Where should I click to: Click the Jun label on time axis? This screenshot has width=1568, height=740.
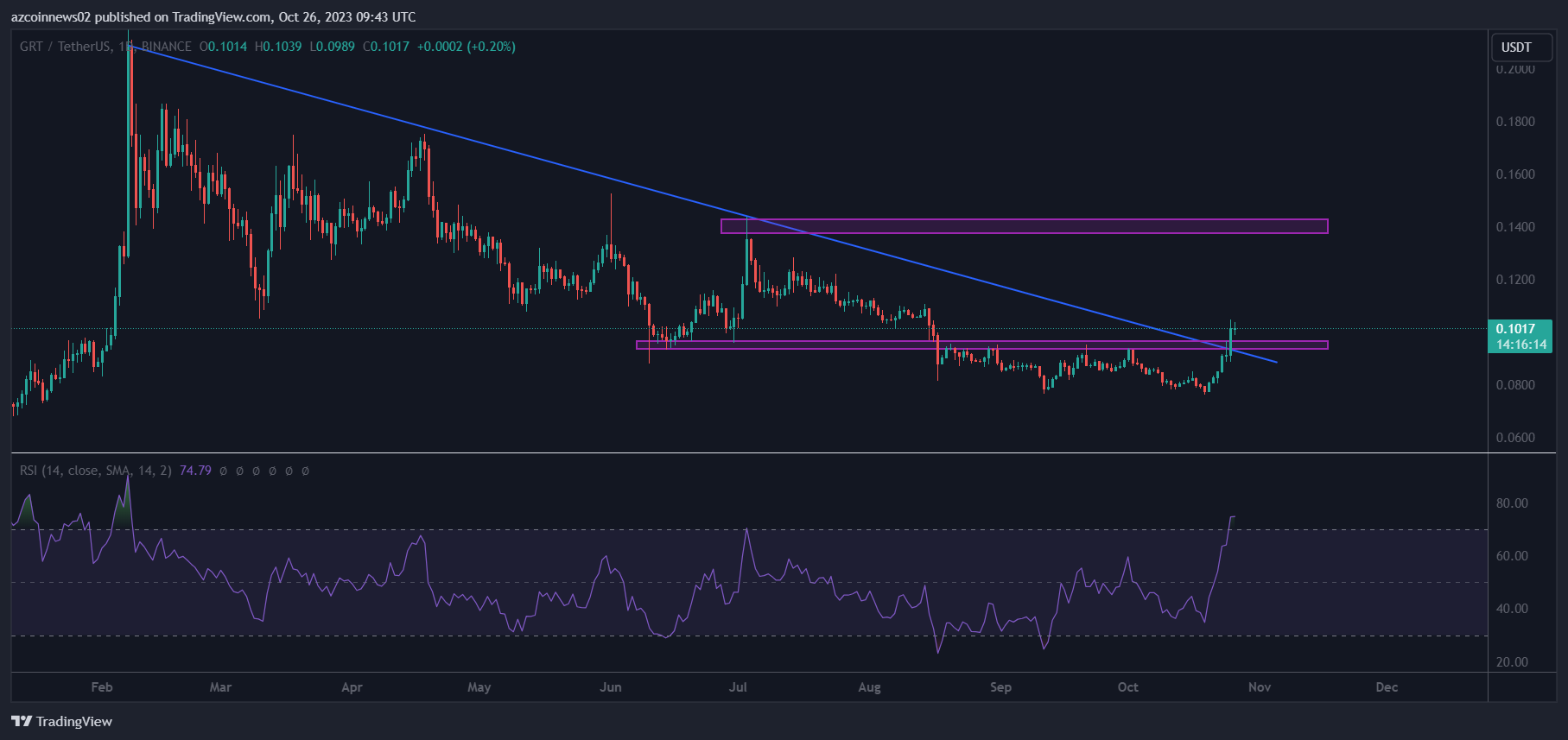pyautogui.click(x=611, y=687)
